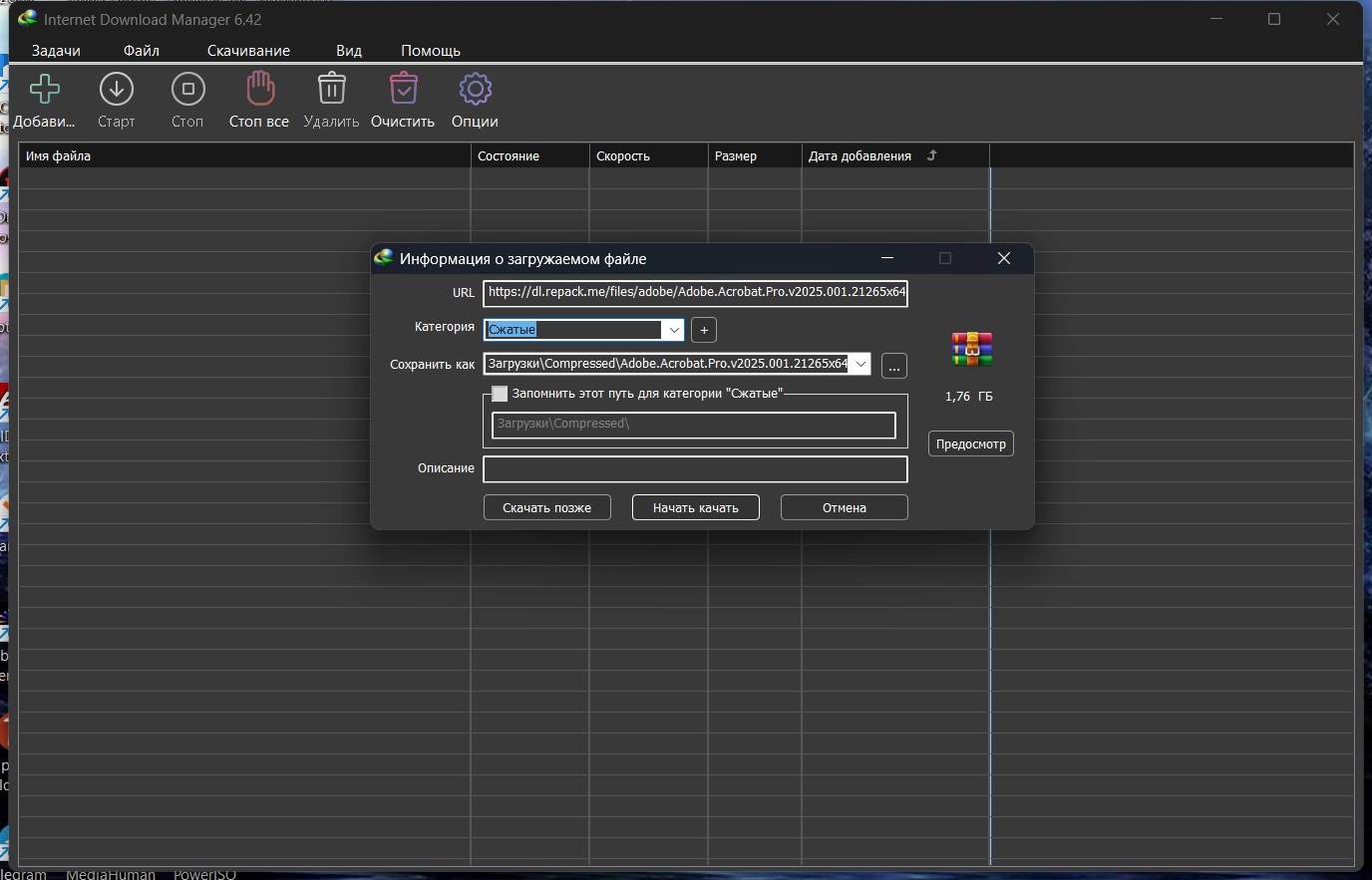
Task: Open the Задачи menu
Action: tap(56, 51)
